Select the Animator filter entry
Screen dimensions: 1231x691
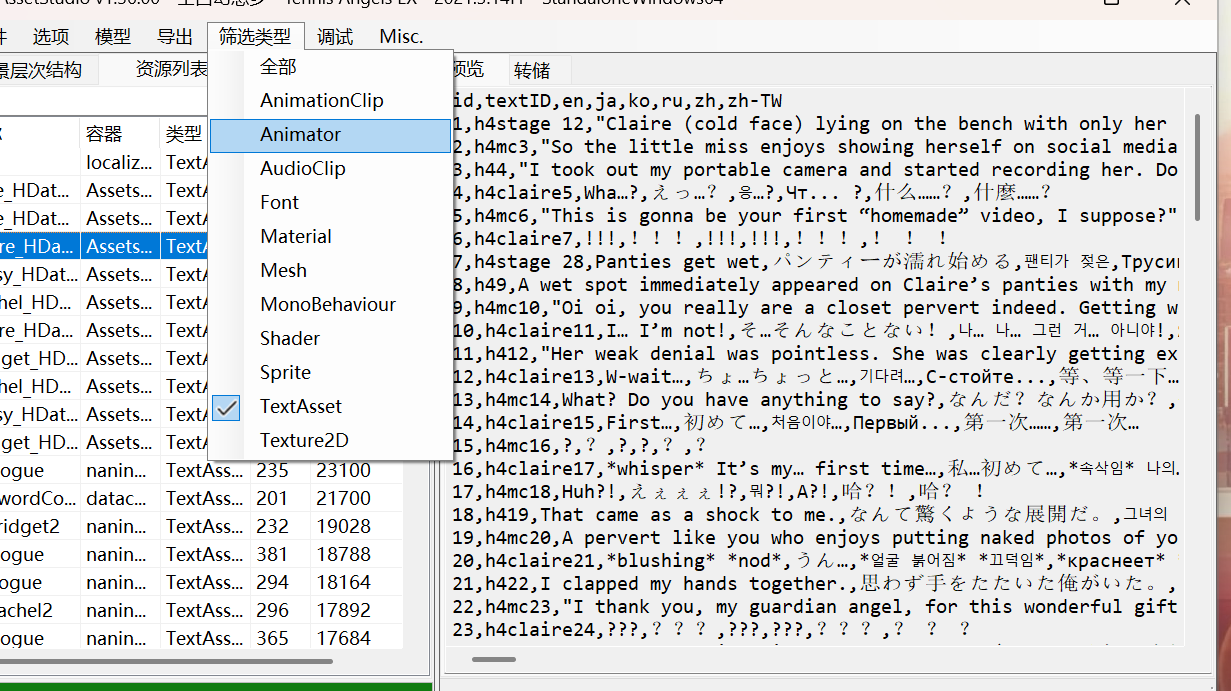(x=331, y=135)
